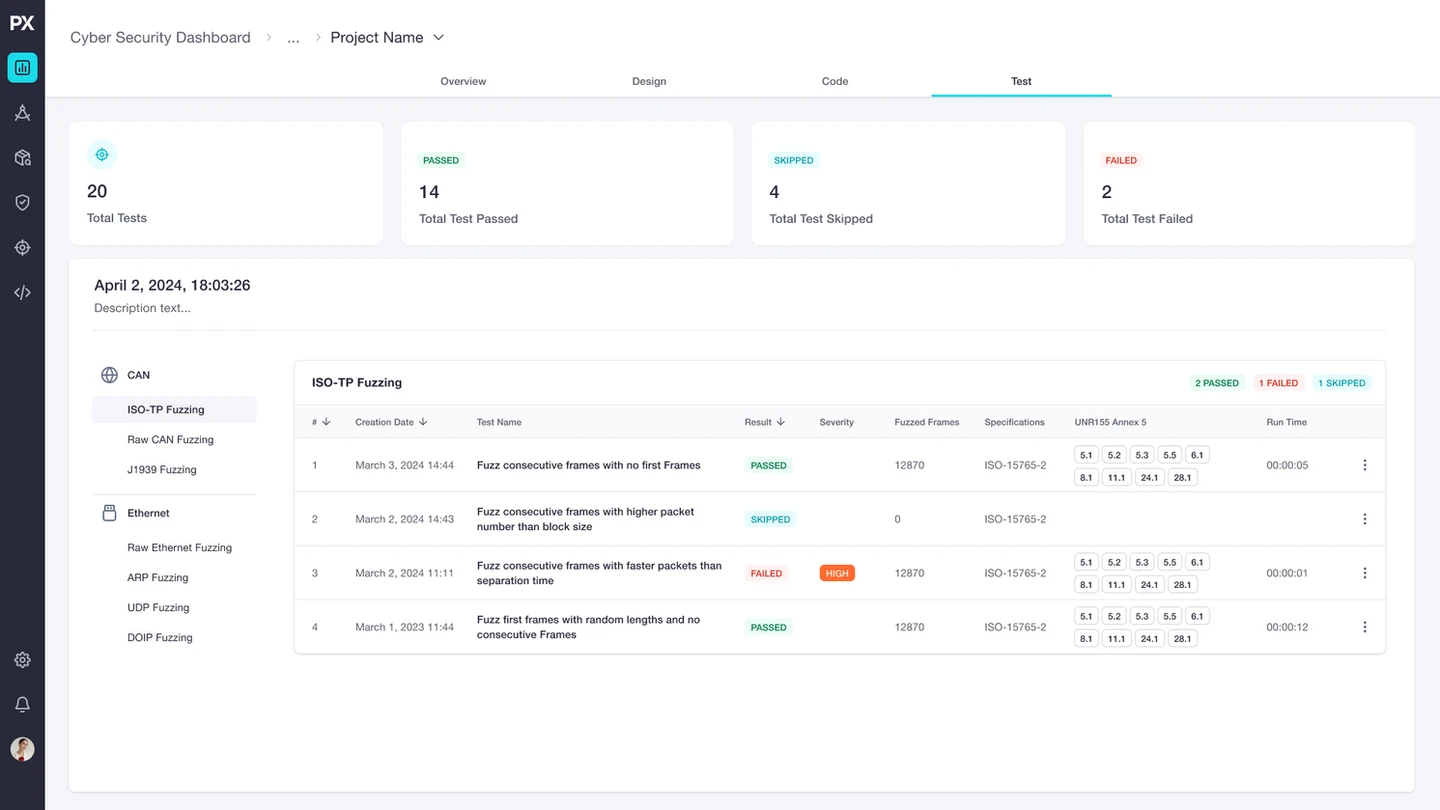
Task: Click the user avatar in sidebar
Action: [22, 749]
